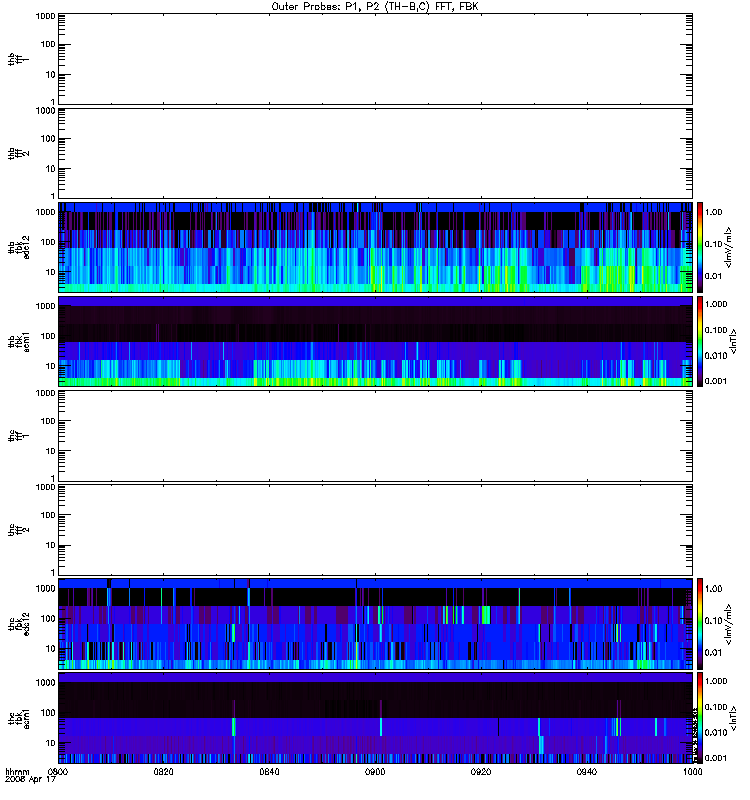Click the '0940' time axis label
750x800 pixels.
[x=587, y=771]
